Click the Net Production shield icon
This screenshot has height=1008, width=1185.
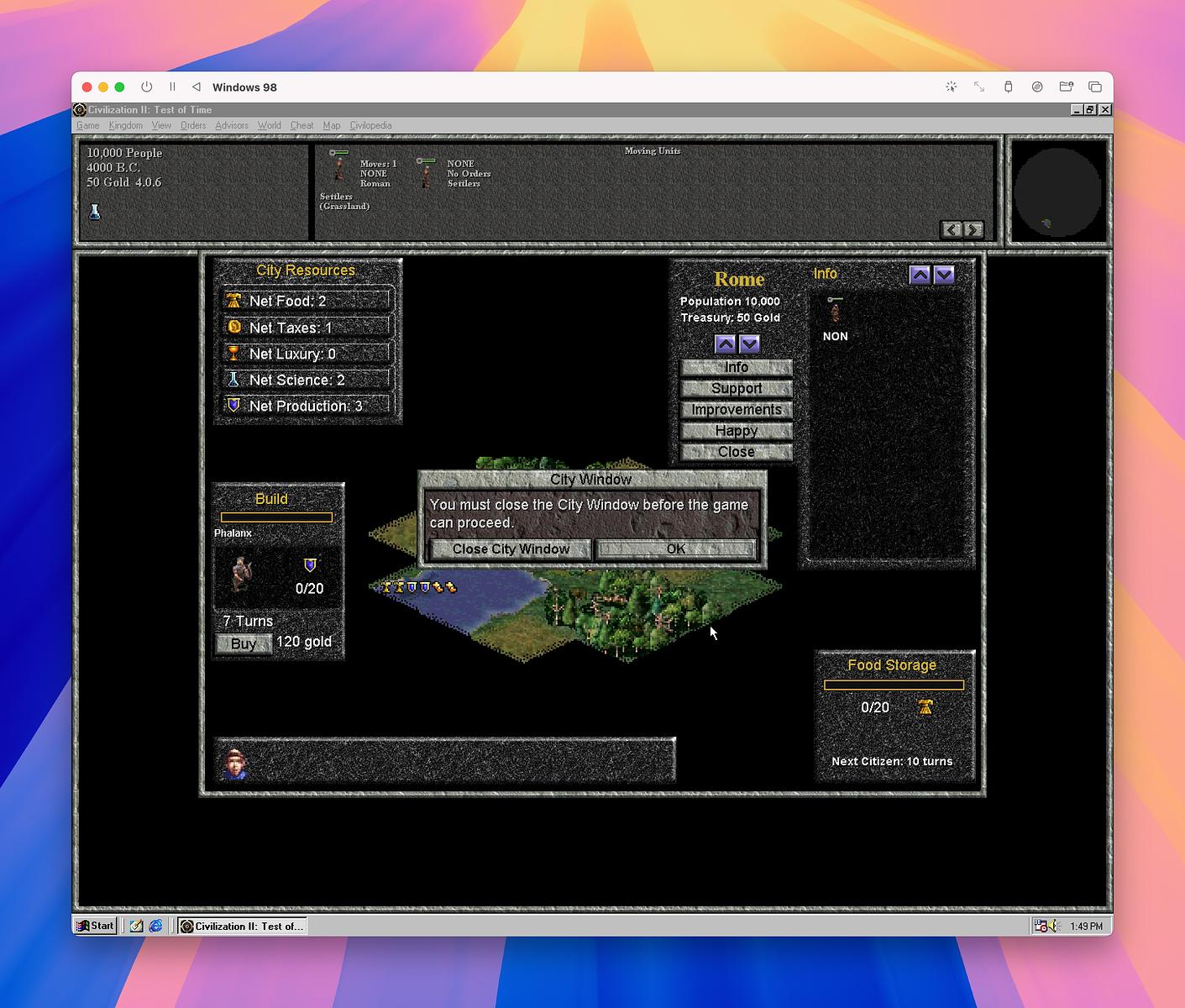click(x=234, y=406)
